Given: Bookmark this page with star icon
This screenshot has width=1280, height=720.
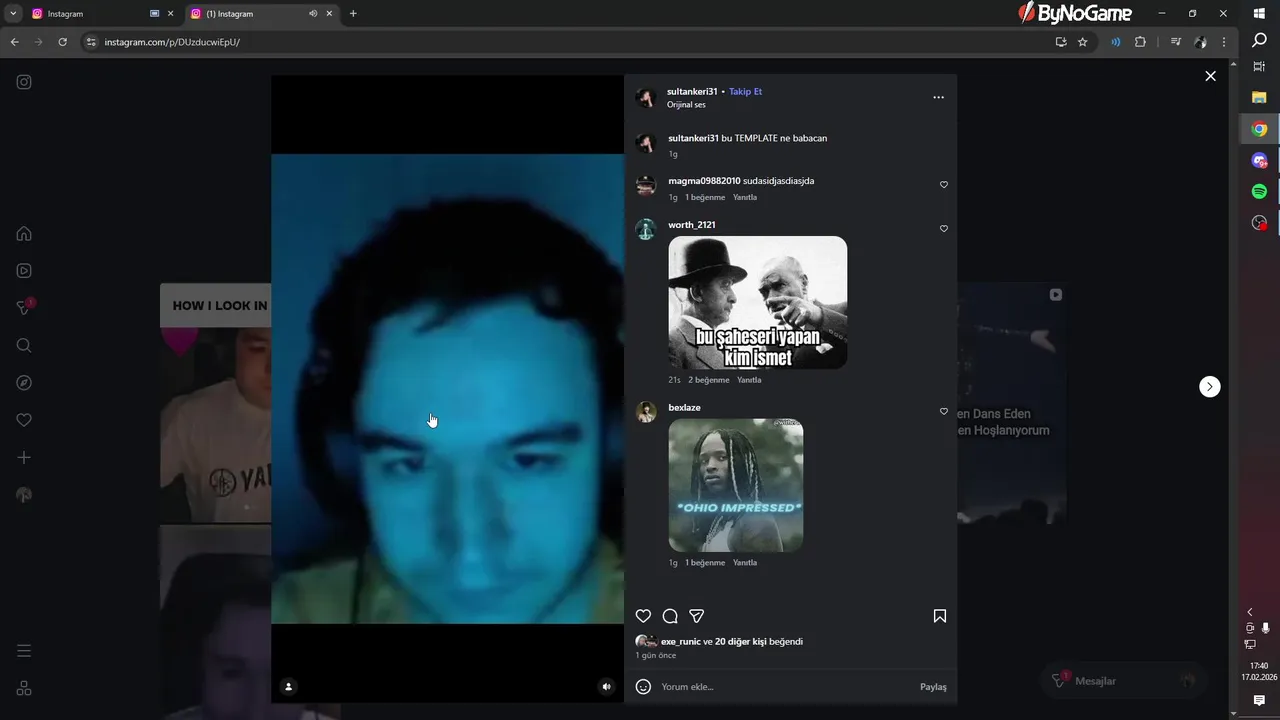Looking at the screenshot, I should click(x=1083, y=42).
